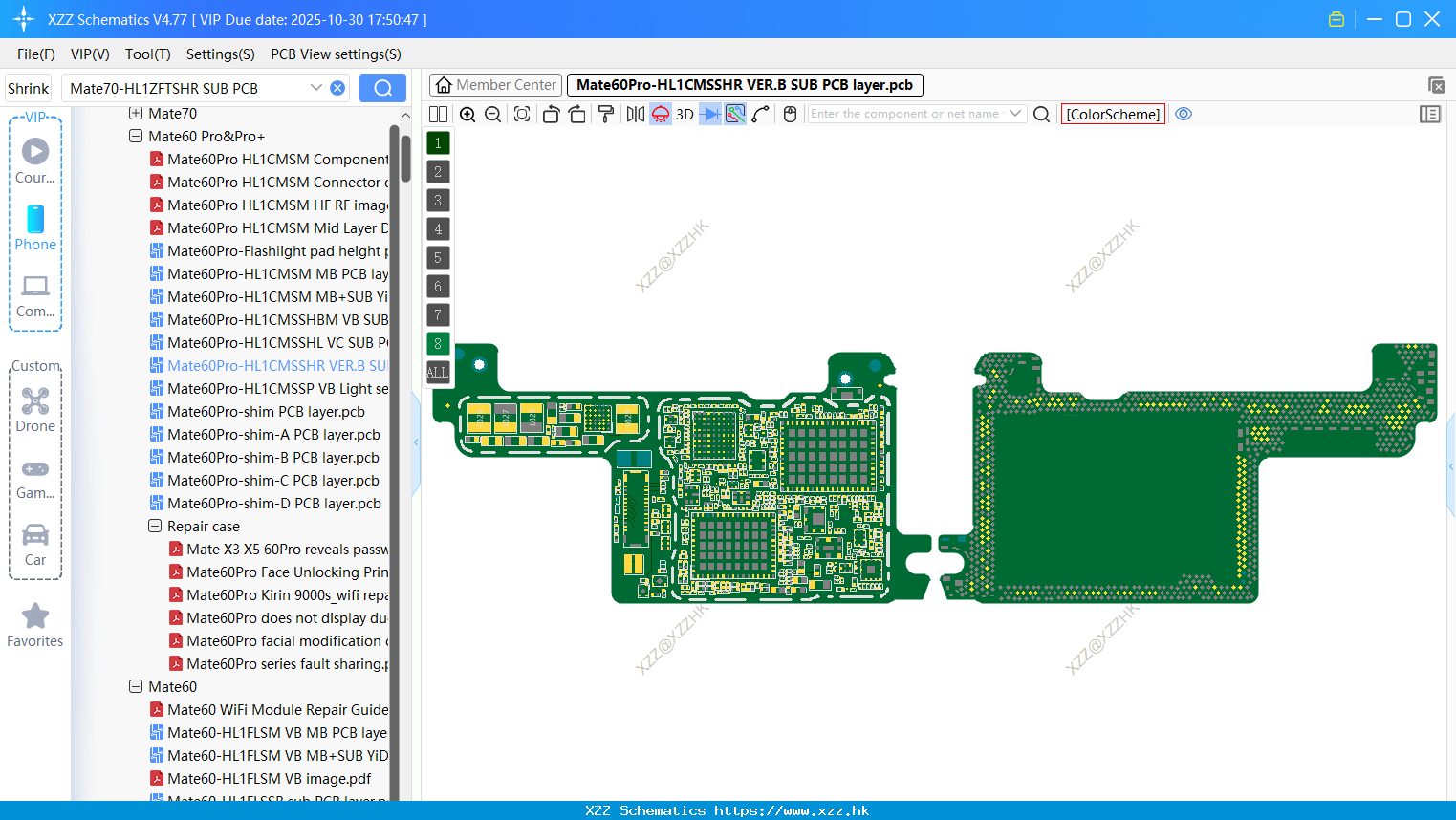Search component with toolbar magnifier icon

click(1042, 114)
